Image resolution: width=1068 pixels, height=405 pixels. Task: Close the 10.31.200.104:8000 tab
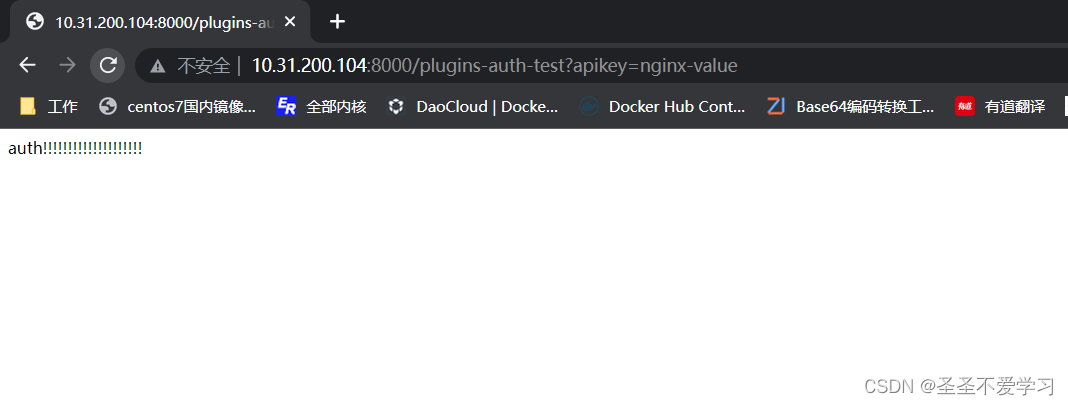pyautogui.click(x=289, y=22)
